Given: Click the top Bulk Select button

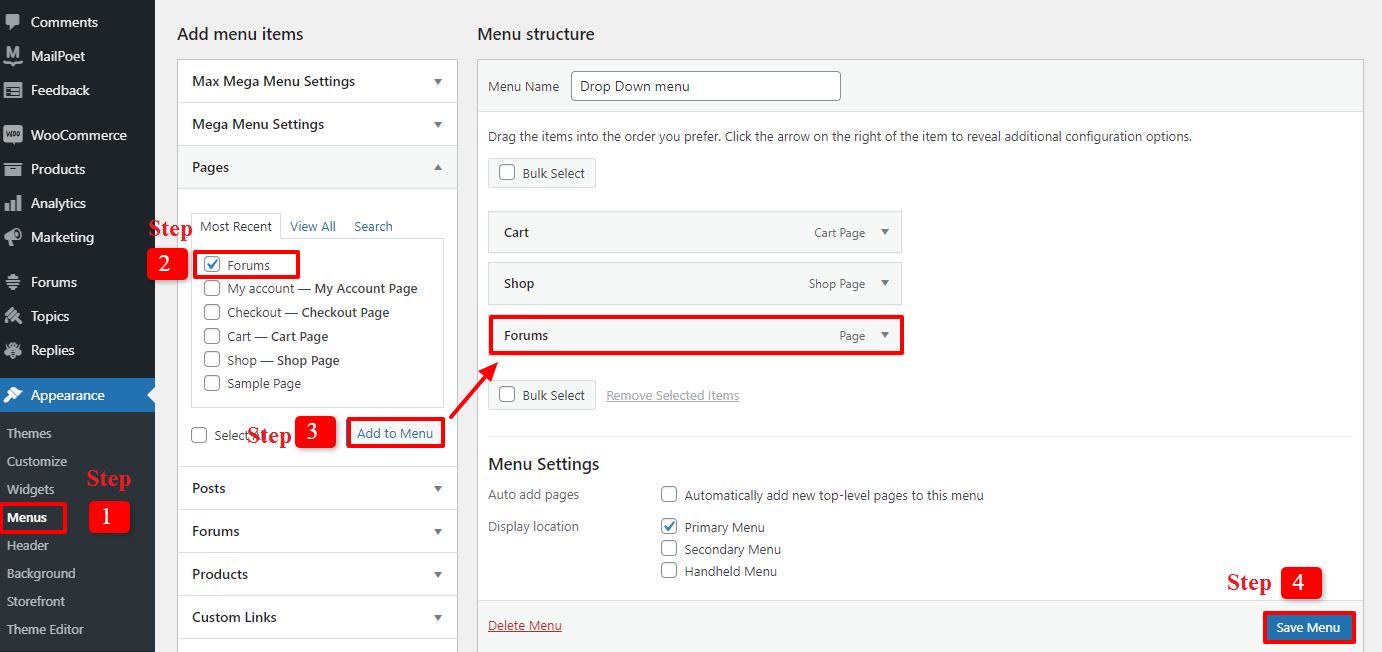Looking at the screenshot, I should 542,173.
